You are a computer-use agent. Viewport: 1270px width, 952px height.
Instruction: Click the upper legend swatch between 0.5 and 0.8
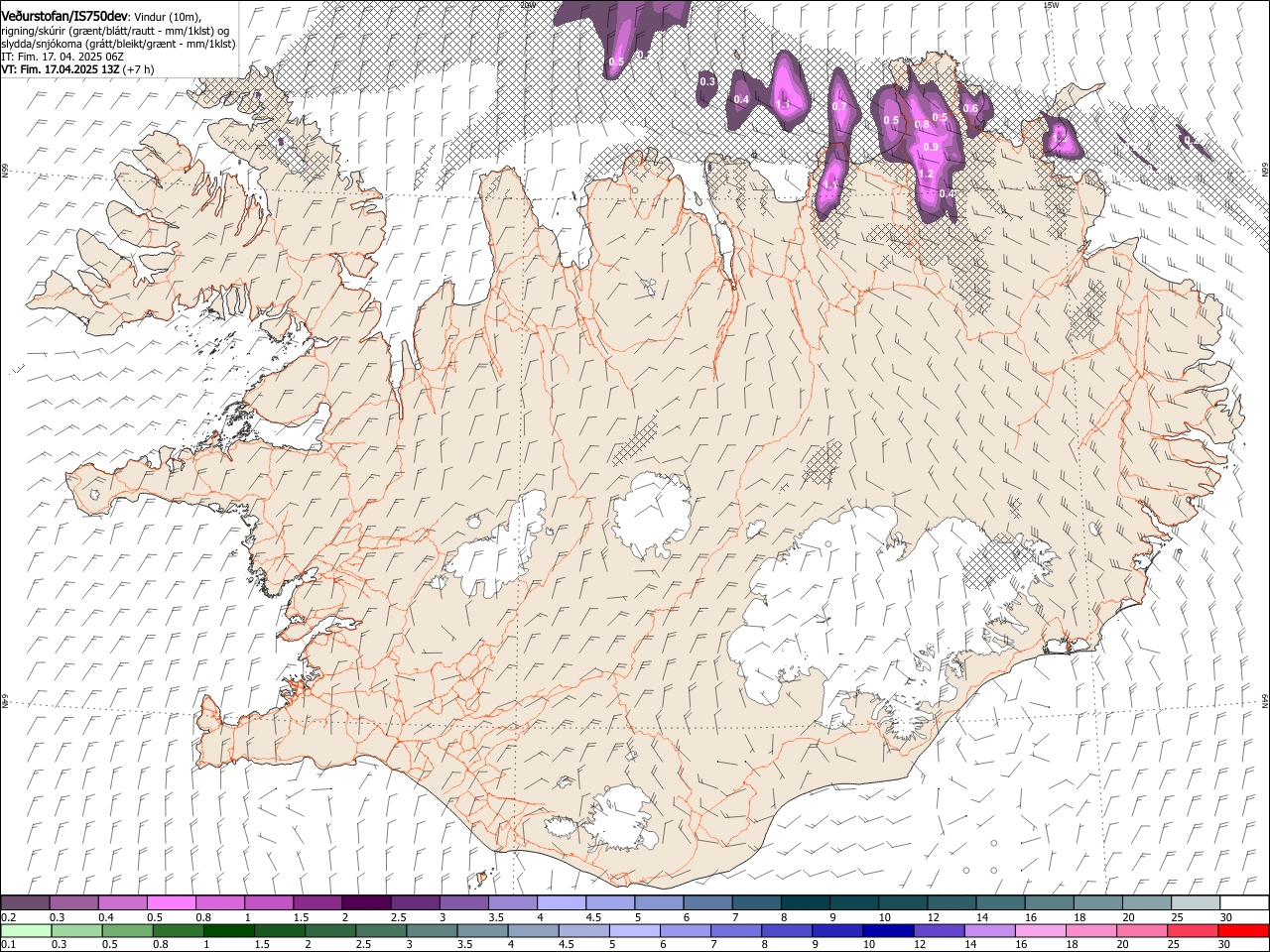click(x=171, y=903)
